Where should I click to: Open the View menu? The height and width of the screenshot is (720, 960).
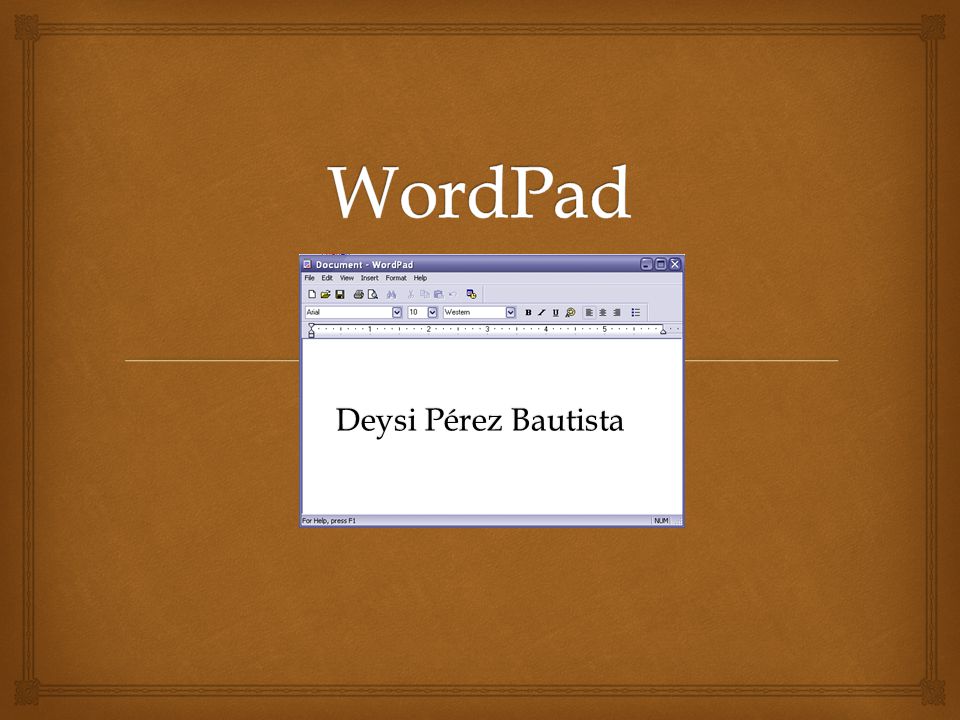coord(347,278)
